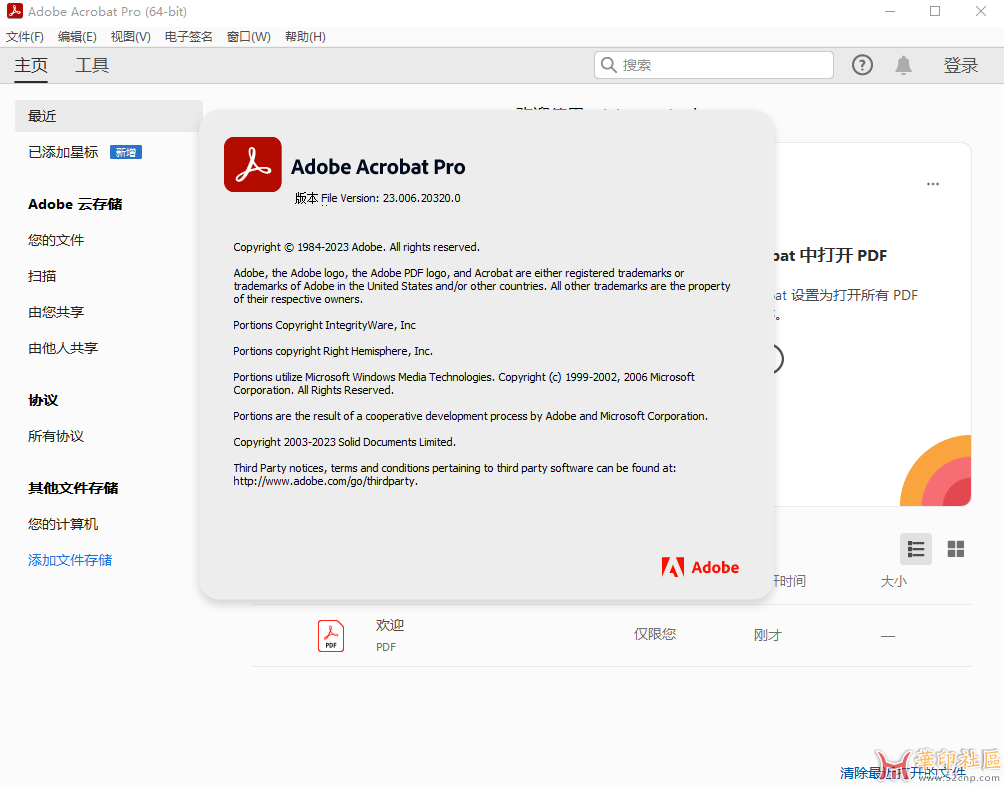This screenshot has height=785, width=1004.
Task: Open the notifications bell icon
Action: 903,65
